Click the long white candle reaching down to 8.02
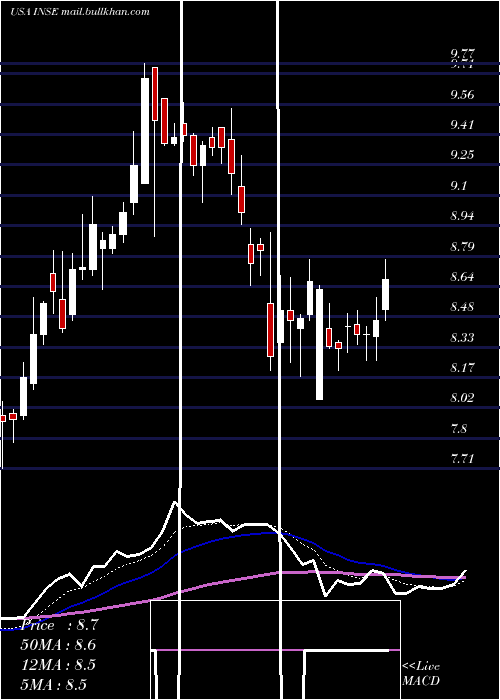The height and width of the screenshot is (700, 500). (x=319, y=344)
